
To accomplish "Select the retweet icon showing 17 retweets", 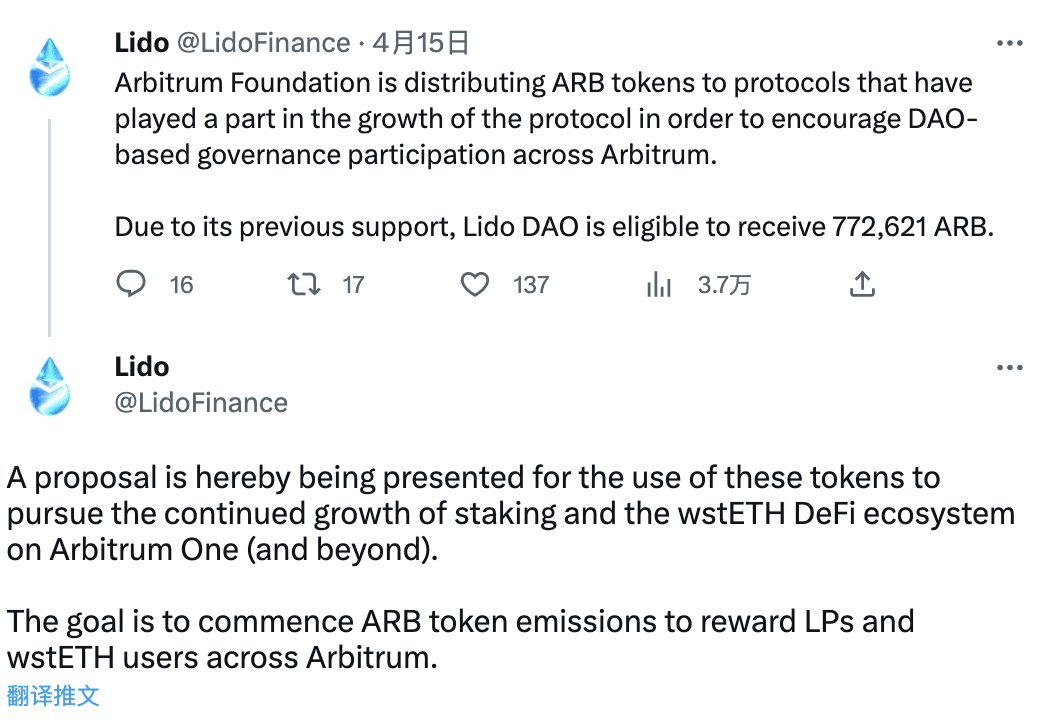I will coord(302,284).
